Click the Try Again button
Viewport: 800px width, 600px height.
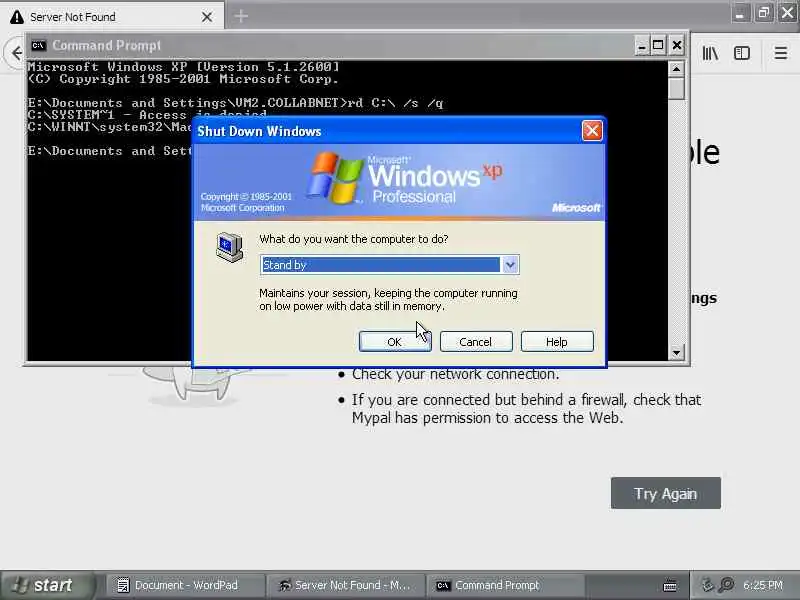[666, 493]
